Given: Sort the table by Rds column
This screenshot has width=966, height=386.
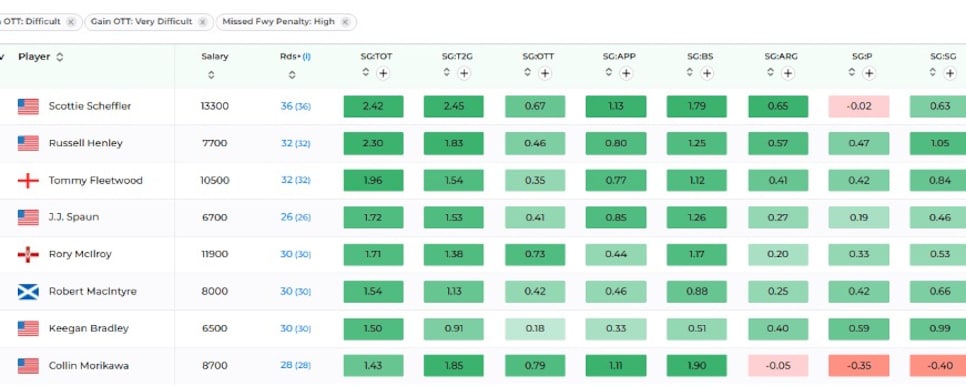Looking at the screenshot, I should point(292,75).
